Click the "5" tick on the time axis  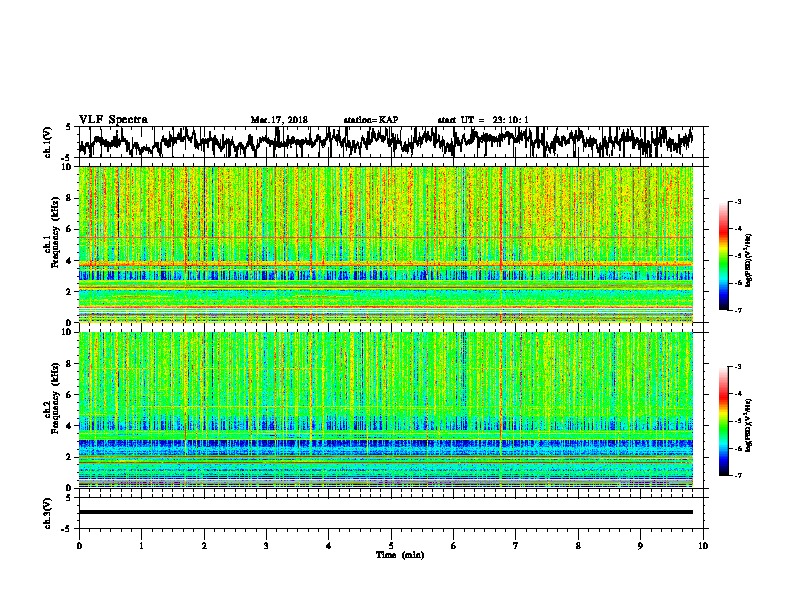(x=391, y=546)
